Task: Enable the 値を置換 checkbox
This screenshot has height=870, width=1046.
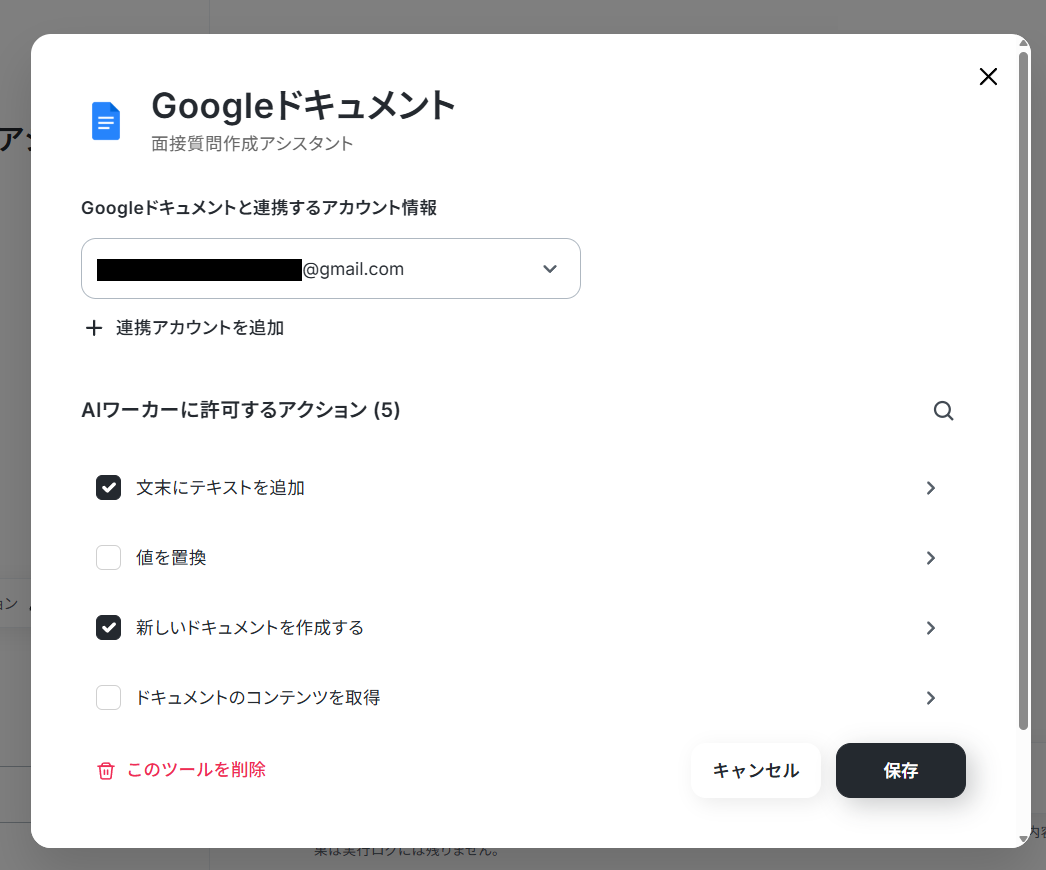Action: pos(108,557)
